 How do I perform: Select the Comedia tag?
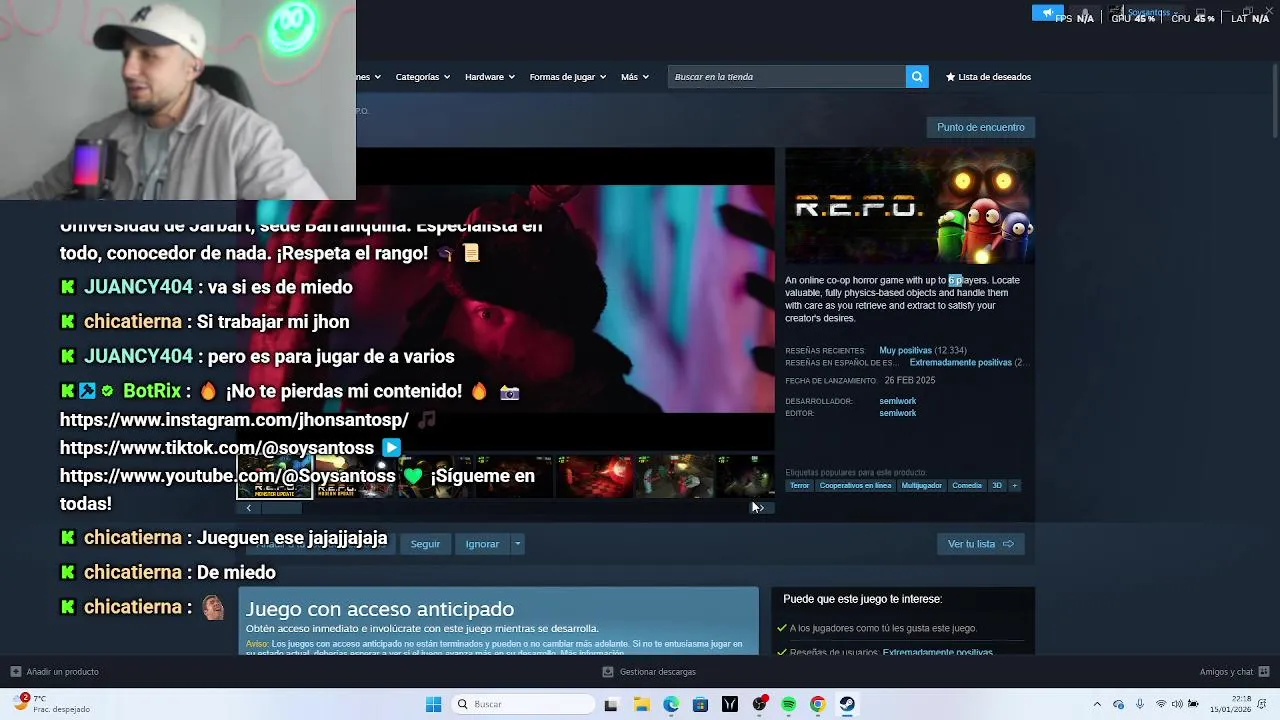click(x=967, y=486)
